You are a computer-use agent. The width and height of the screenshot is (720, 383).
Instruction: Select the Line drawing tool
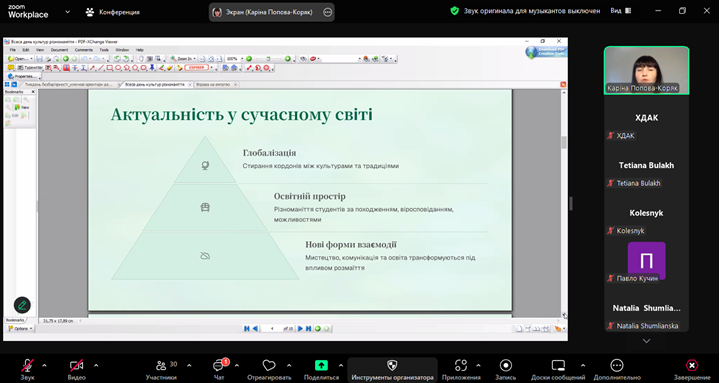(101, 68)
